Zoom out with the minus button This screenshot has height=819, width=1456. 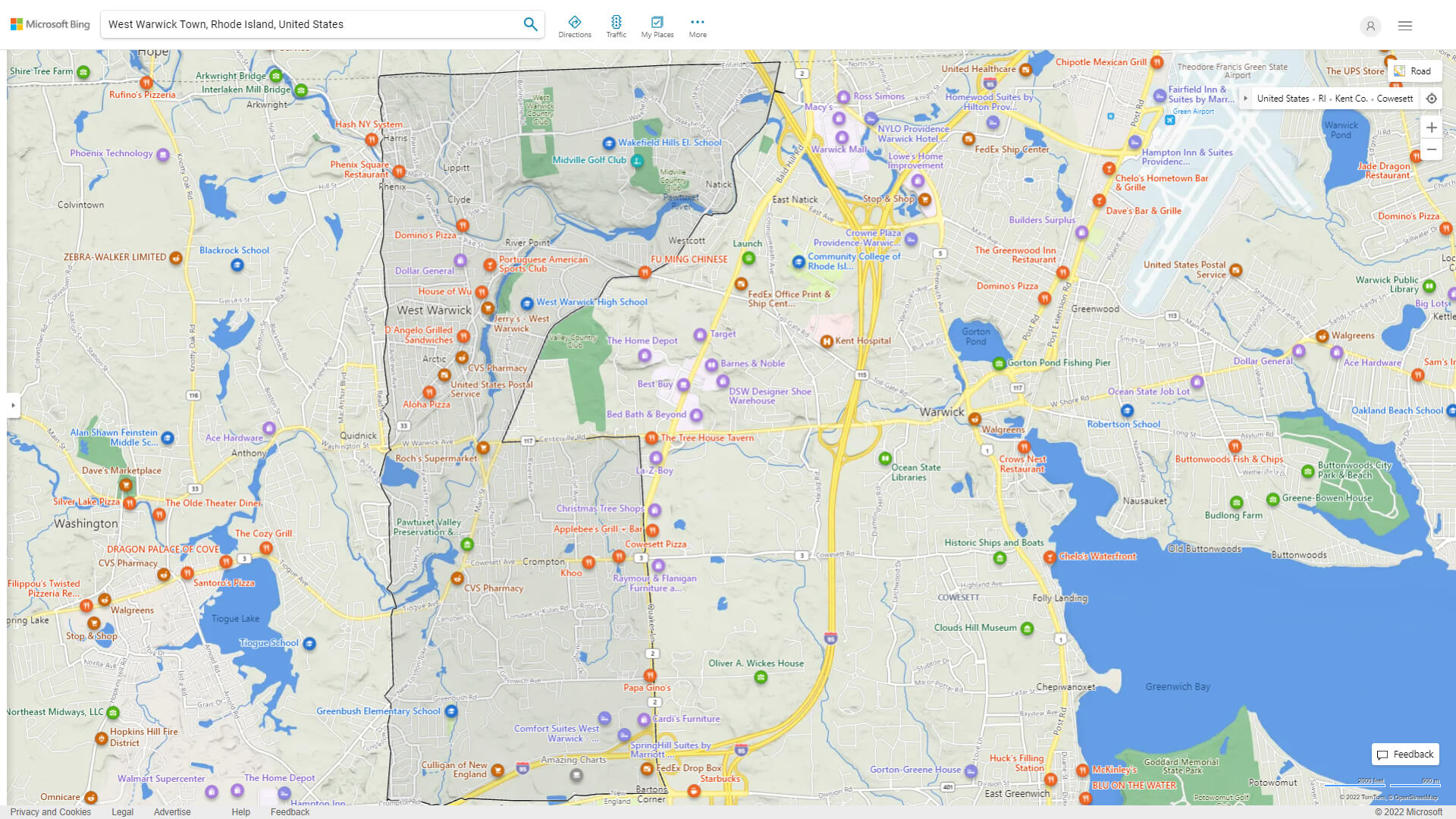coord(1431,150)
